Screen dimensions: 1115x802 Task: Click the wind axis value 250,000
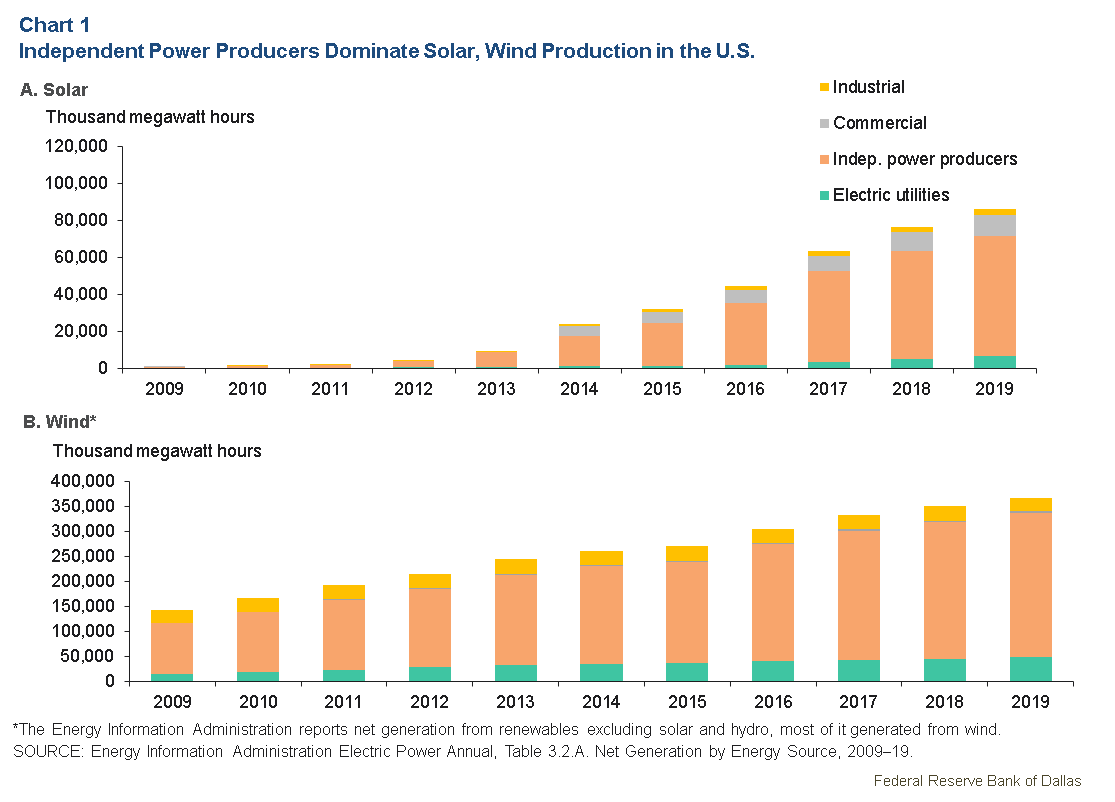tap(82, 556)
